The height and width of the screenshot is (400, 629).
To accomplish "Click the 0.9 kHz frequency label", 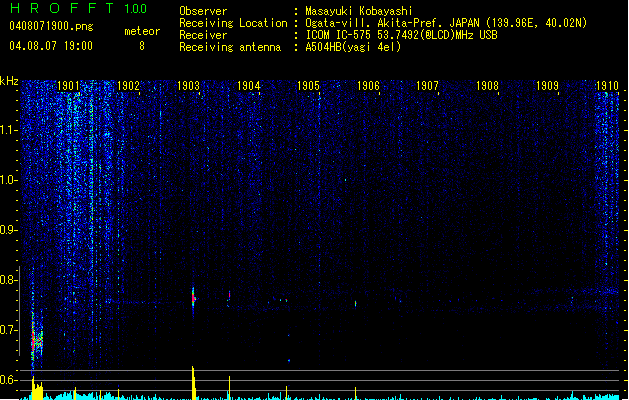I will [x=8, y=230].
